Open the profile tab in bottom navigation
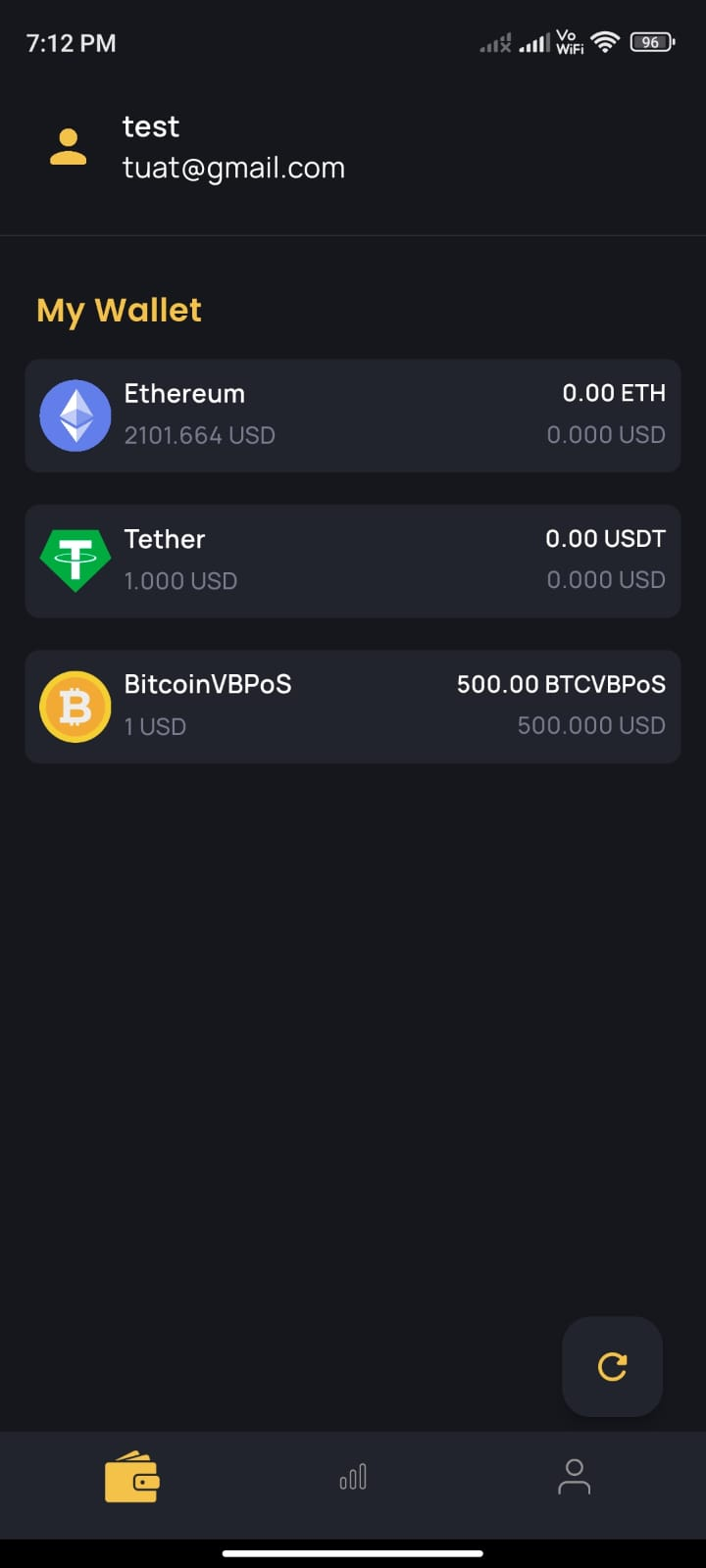This screenshot has width=706, height=1568. click(x=574, y=1477)
